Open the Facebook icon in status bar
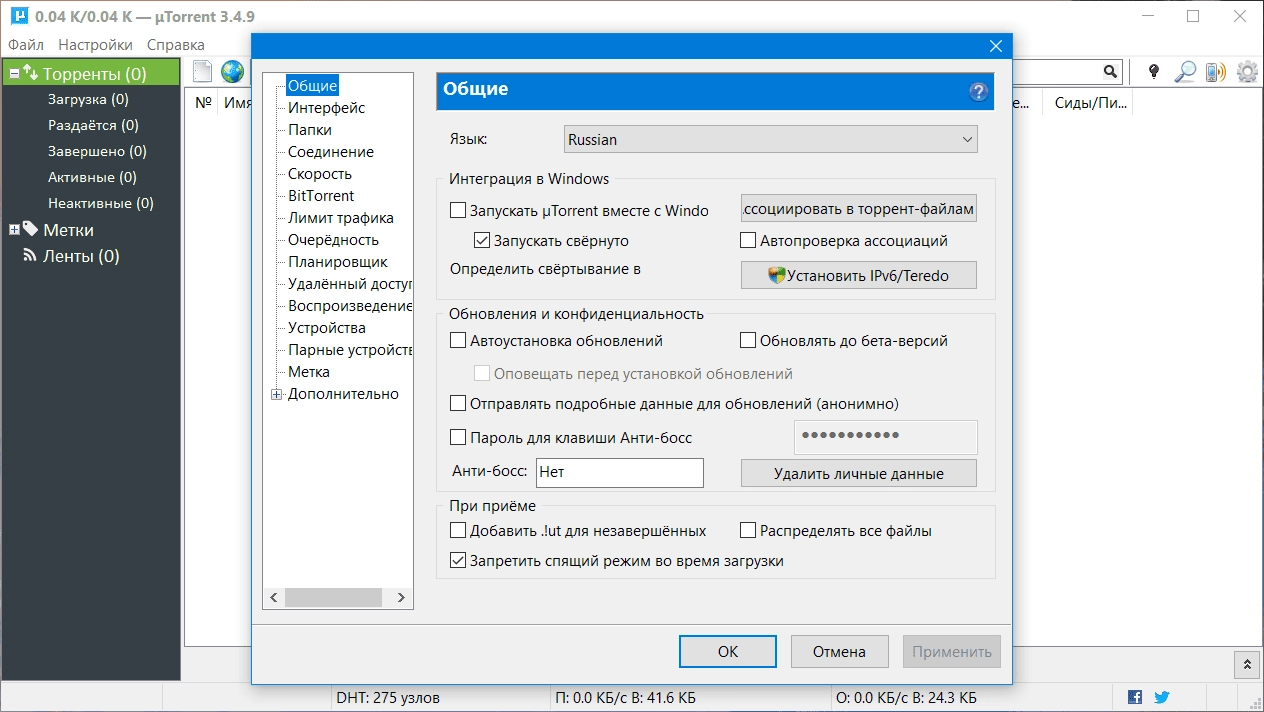The width and height of the screenshot is (1264, 712). (x=1135, y=697)
